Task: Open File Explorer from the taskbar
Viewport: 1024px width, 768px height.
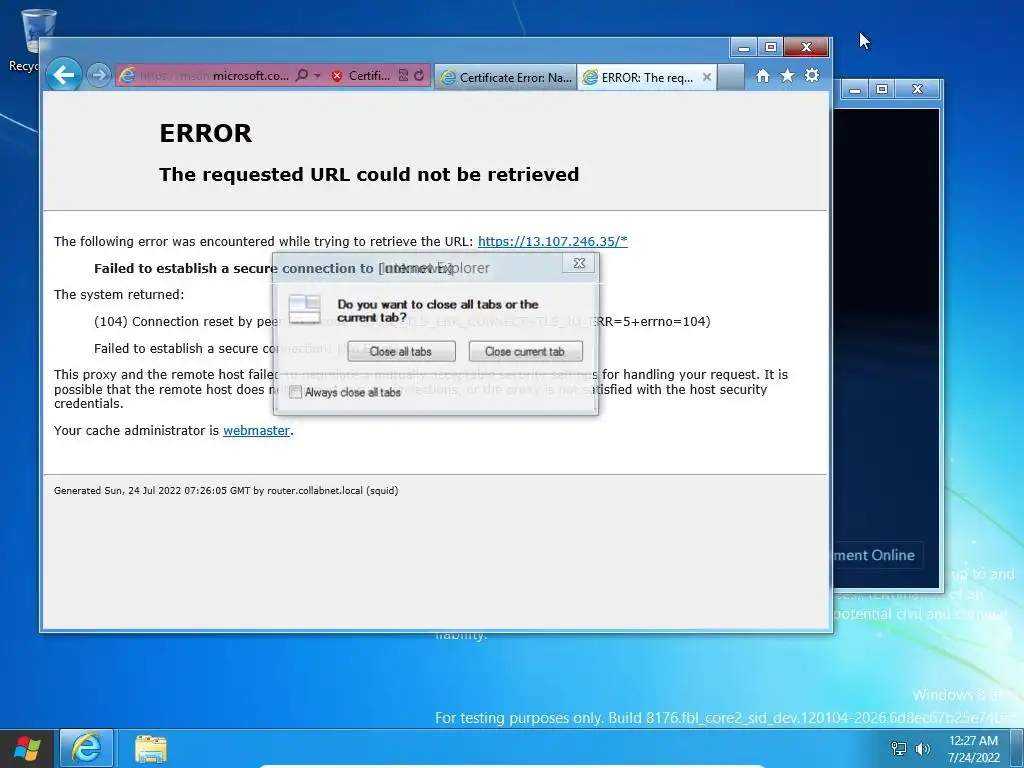Action: click(x=151, y=748)
